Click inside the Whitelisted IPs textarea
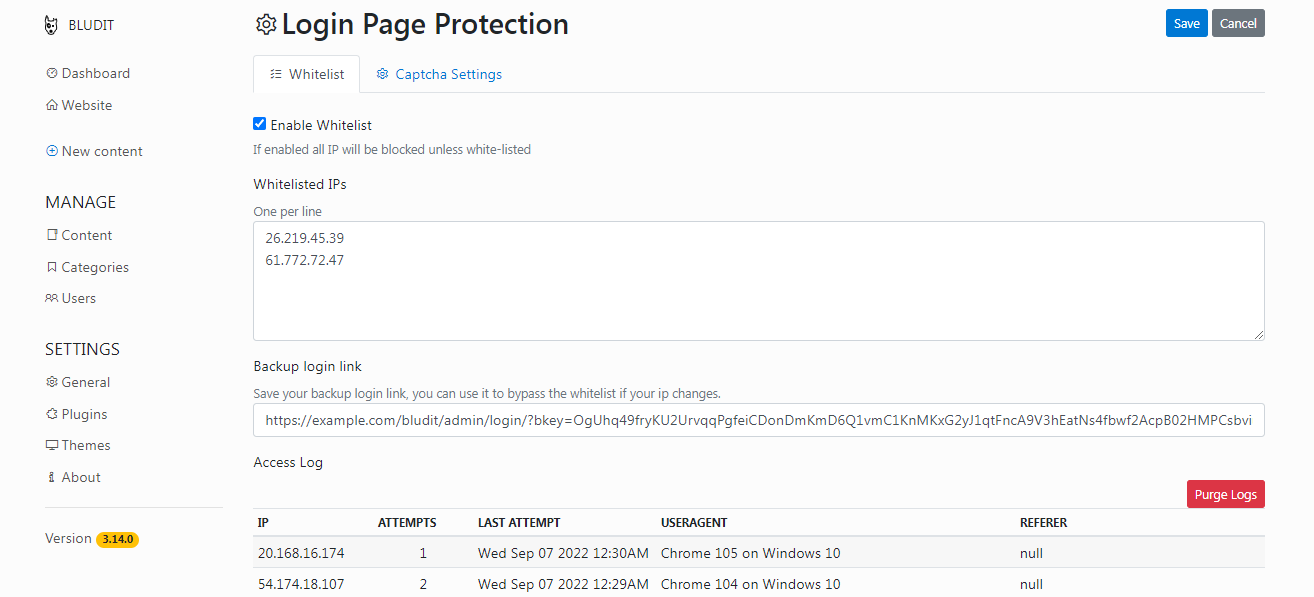Viewport: 1314px width, 597px height. tap(758, 280)
